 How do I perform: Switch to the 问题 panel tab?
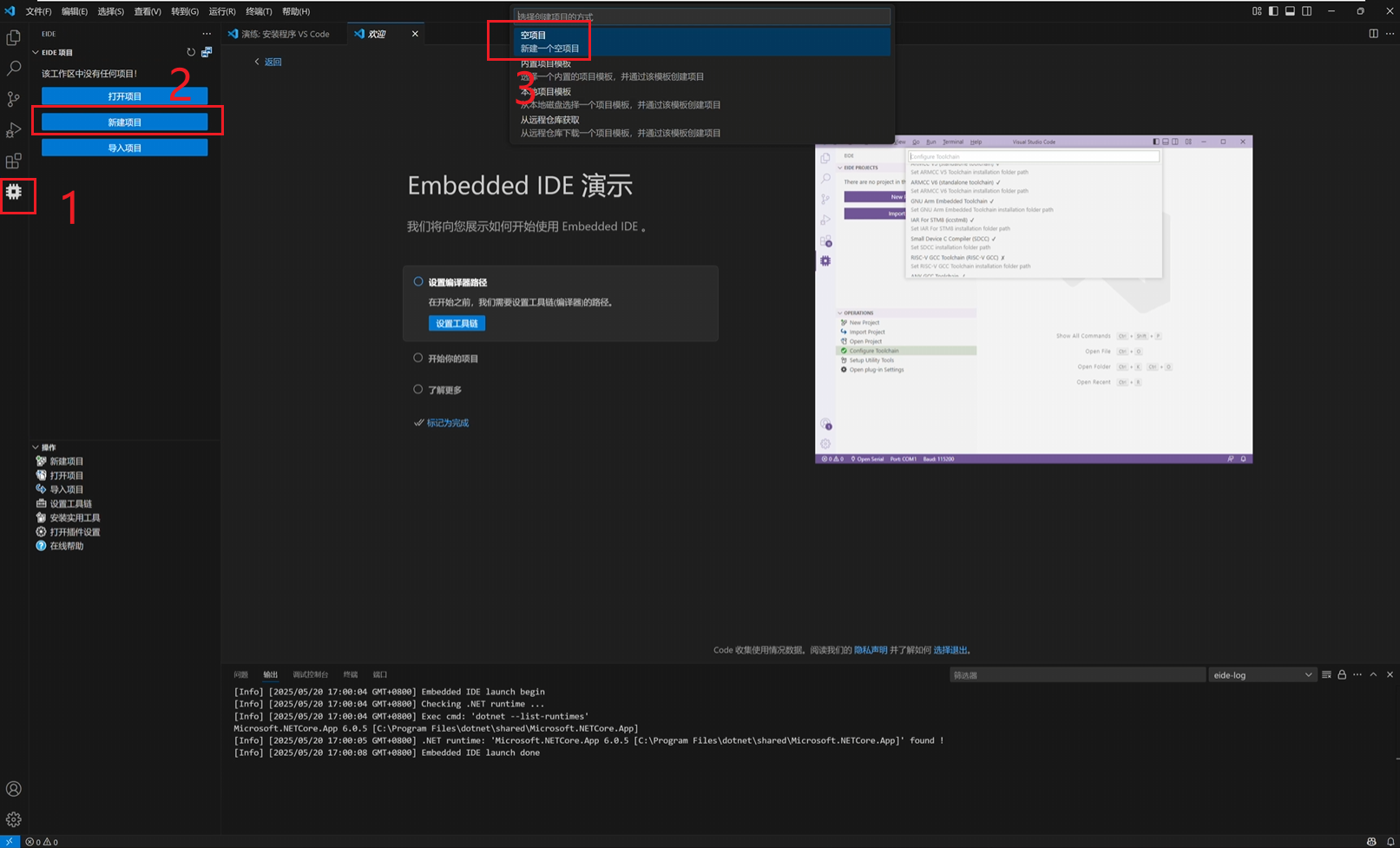pyautogui.click(x=241, y=674)
